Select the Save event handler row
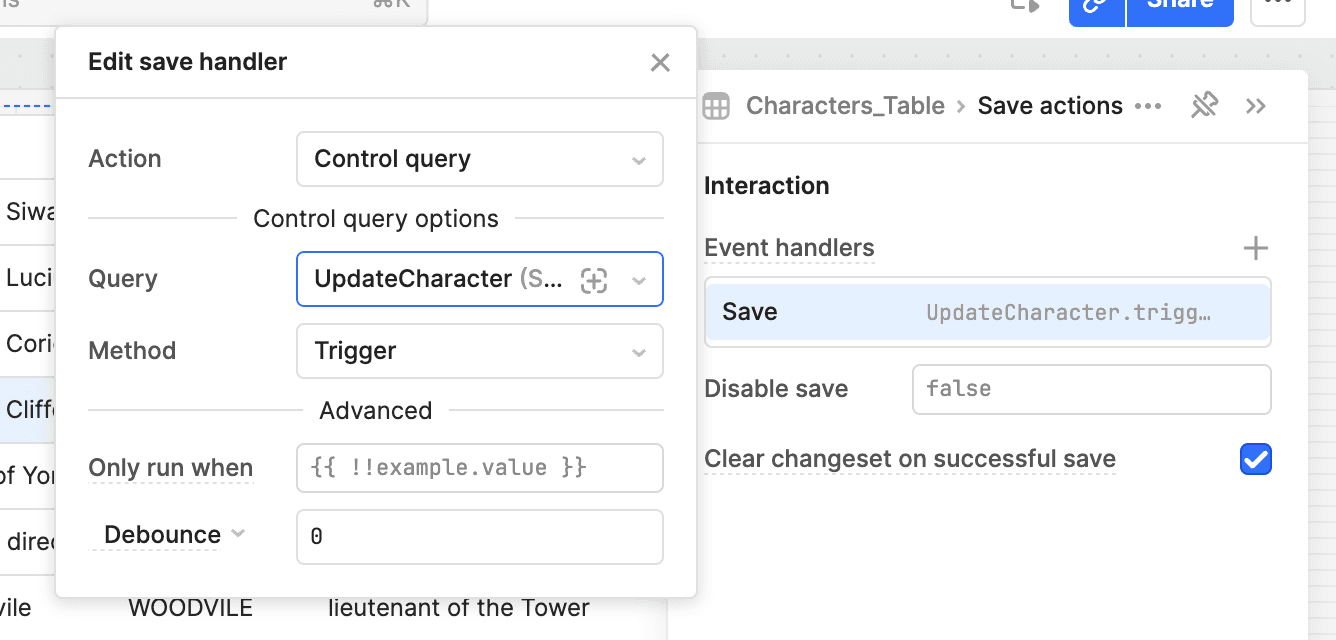The width and height of the screenshot is (1336, 640). tap(987, 312)
